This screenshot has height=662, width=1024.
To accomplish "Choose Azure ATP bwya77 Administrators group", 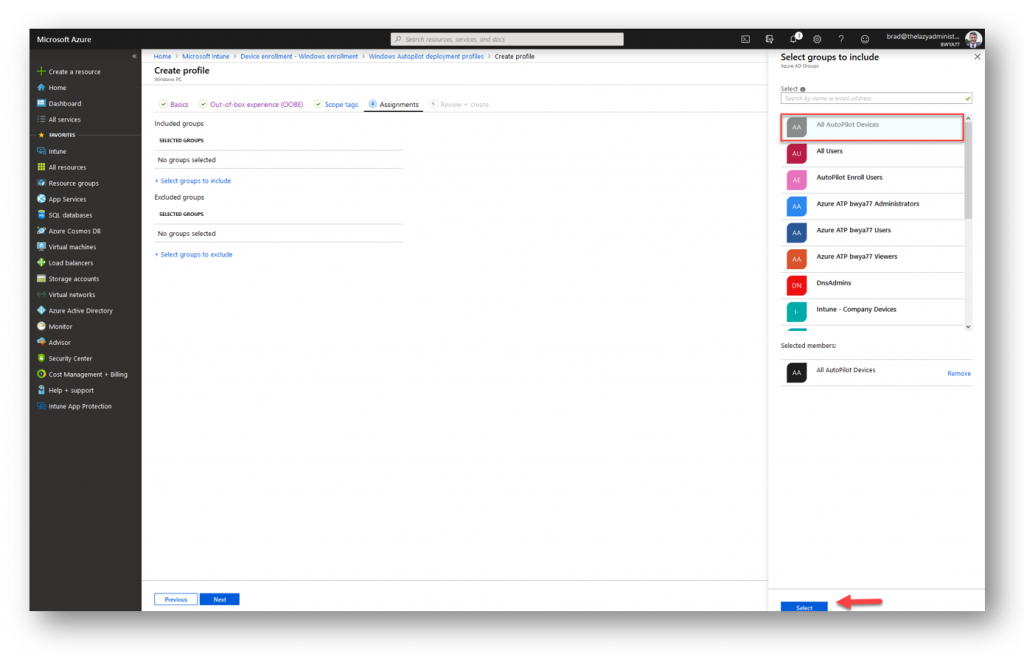I will [872, 207].
